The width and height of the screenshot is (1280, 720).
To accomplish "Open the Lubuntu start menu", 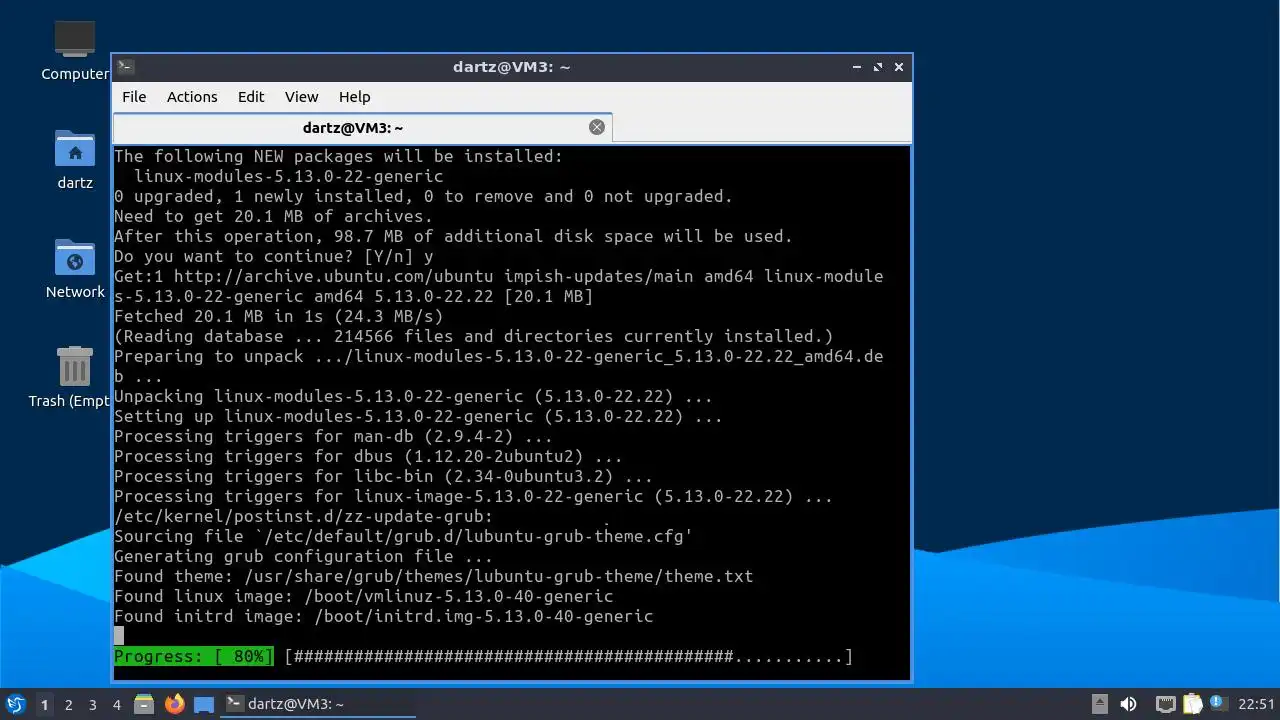I will tap(15, 704).
